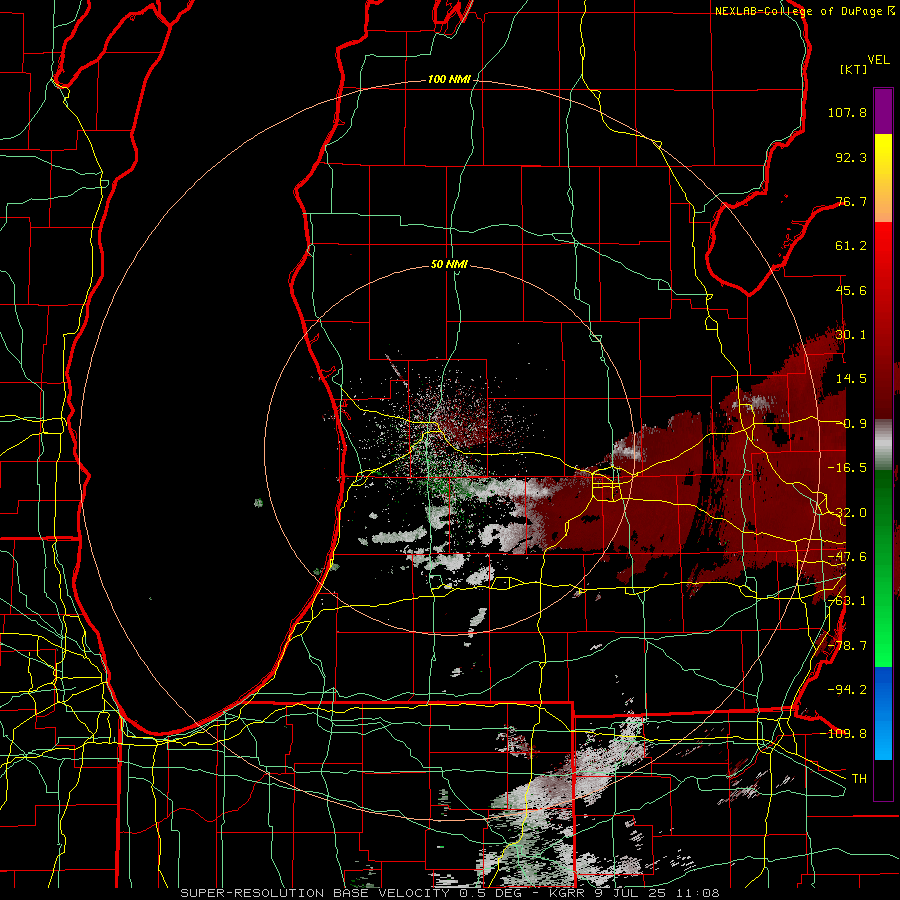The width and height of the screenshot is (900, 900).
Task: Pick the blue segment of the color bar
Action: pyautogui.click(x=883, y=713)
